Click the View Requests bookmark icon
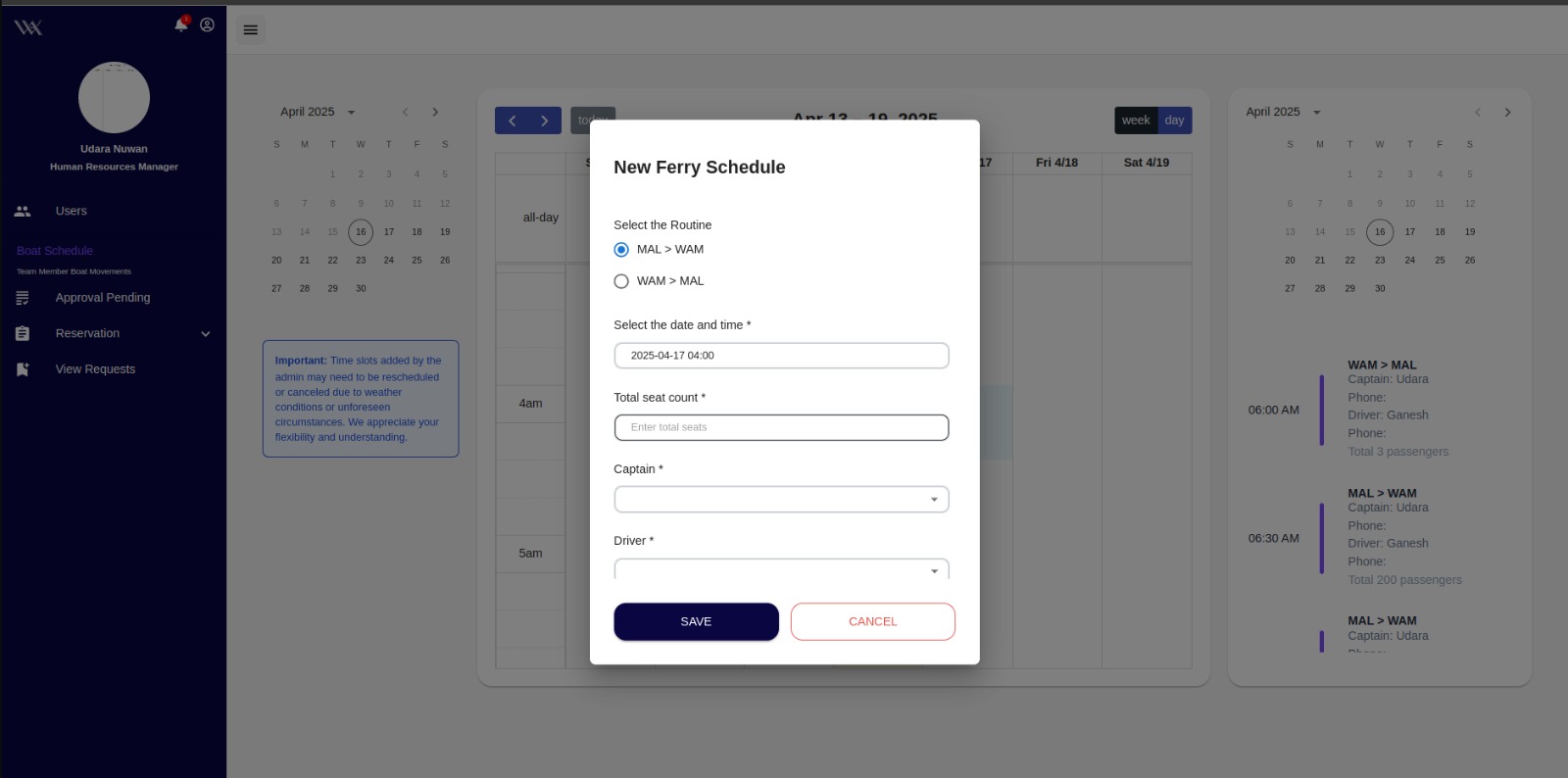The height and width of the screenshot is (778, 1568). (23, 369)
